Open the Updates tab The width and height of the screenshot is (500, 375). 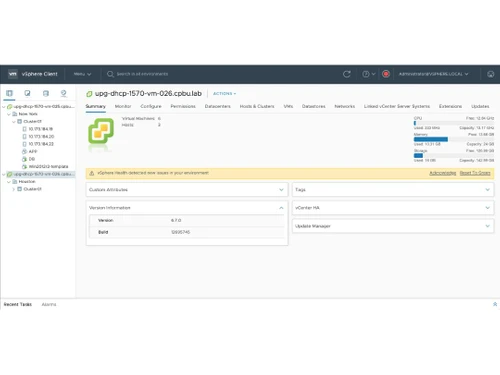coord(480,106)
